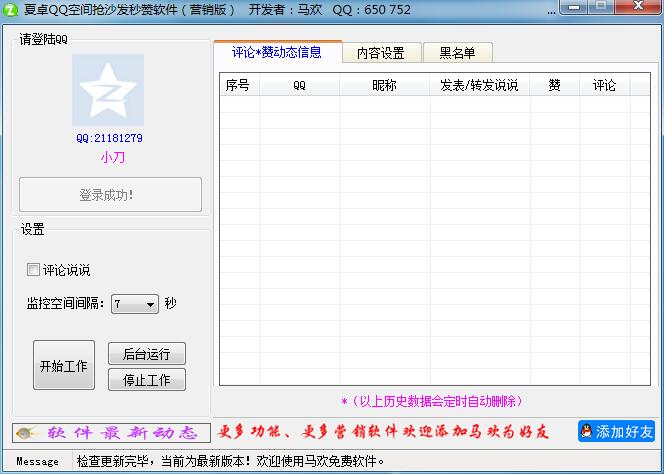Viewport: 664px width, 474px height.
Task: Click the 序号 column header
Action: coord(240,85)
